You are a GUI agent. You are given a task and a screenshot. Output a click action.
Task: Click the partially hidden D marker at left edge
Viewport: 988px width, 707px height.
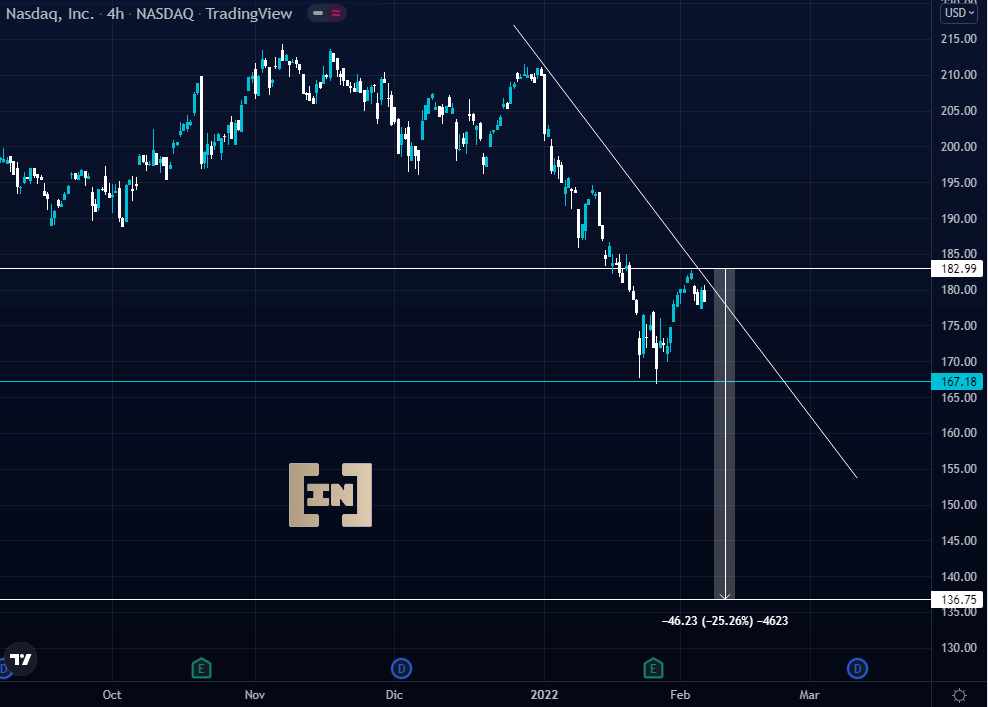pos(4,668)
